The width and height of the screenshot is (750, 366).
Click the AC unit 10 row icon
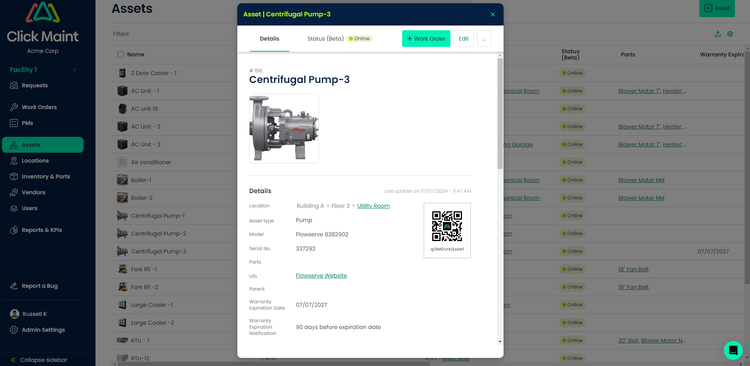(122, 109)
